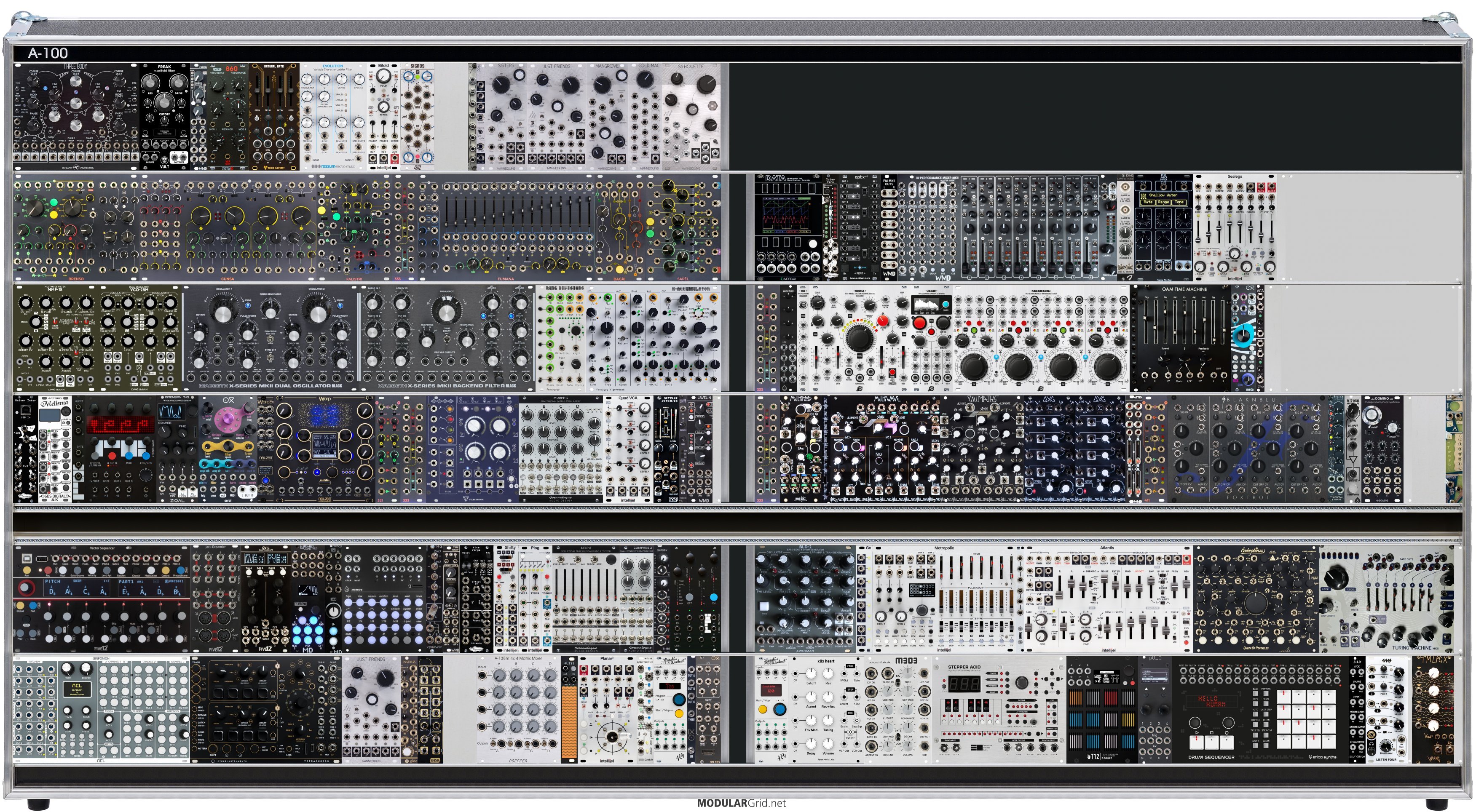Open the Maestro module
This screenshot has width=1484, height=812.
[x=384, y=599]
